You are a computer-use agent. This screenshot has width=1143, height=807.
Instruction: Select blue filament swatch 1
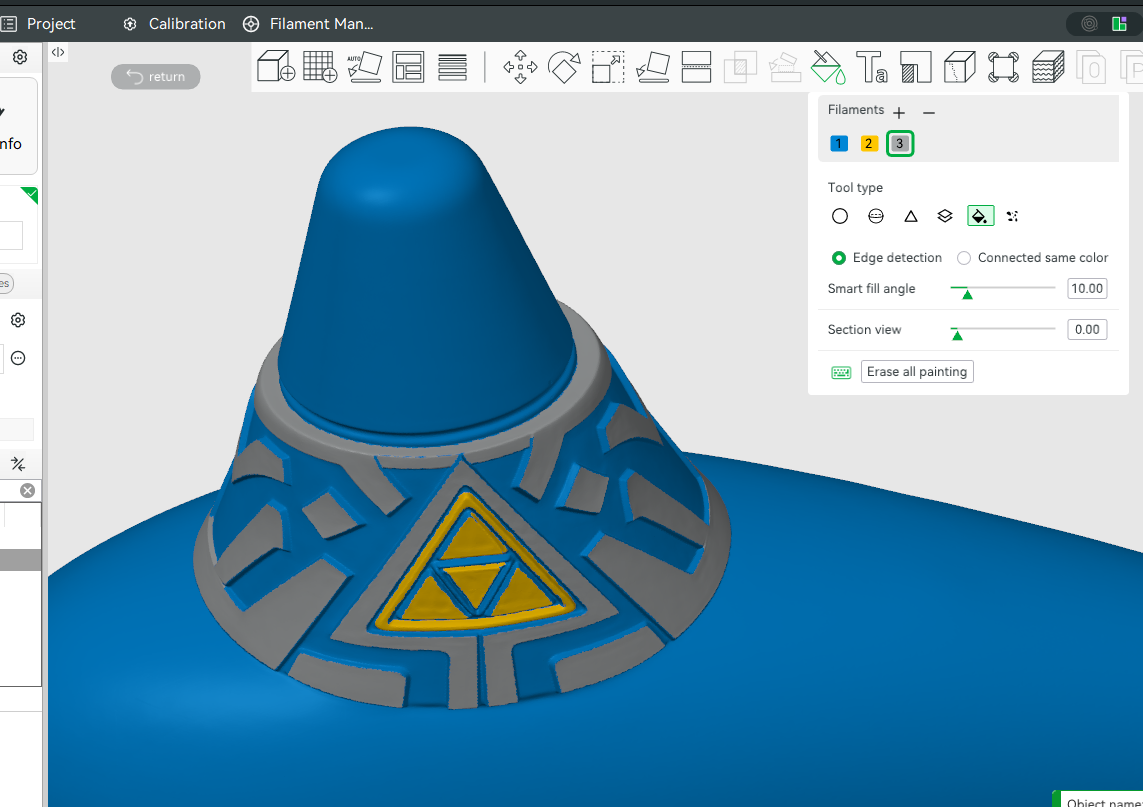click(x=838, y=144)
